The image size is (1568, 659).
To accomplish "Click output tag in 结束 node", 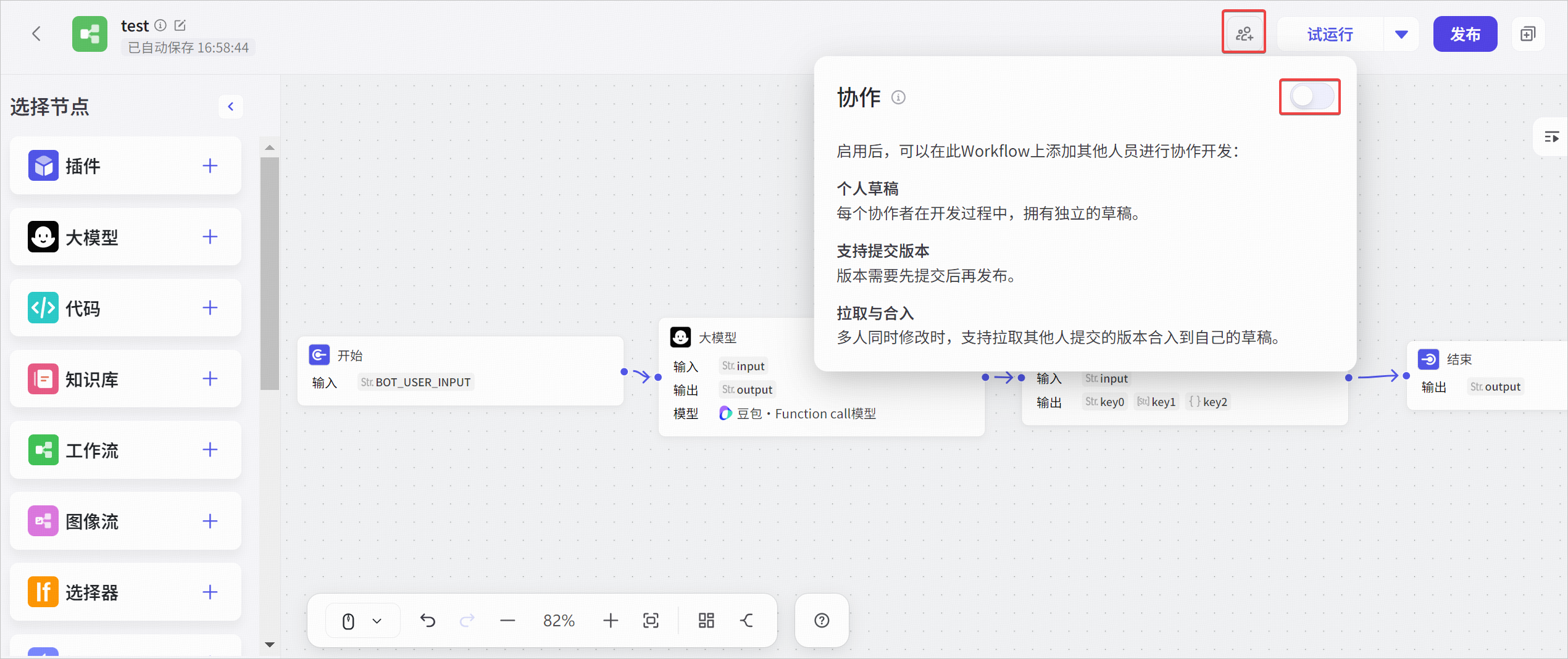I will [1495, 386].
